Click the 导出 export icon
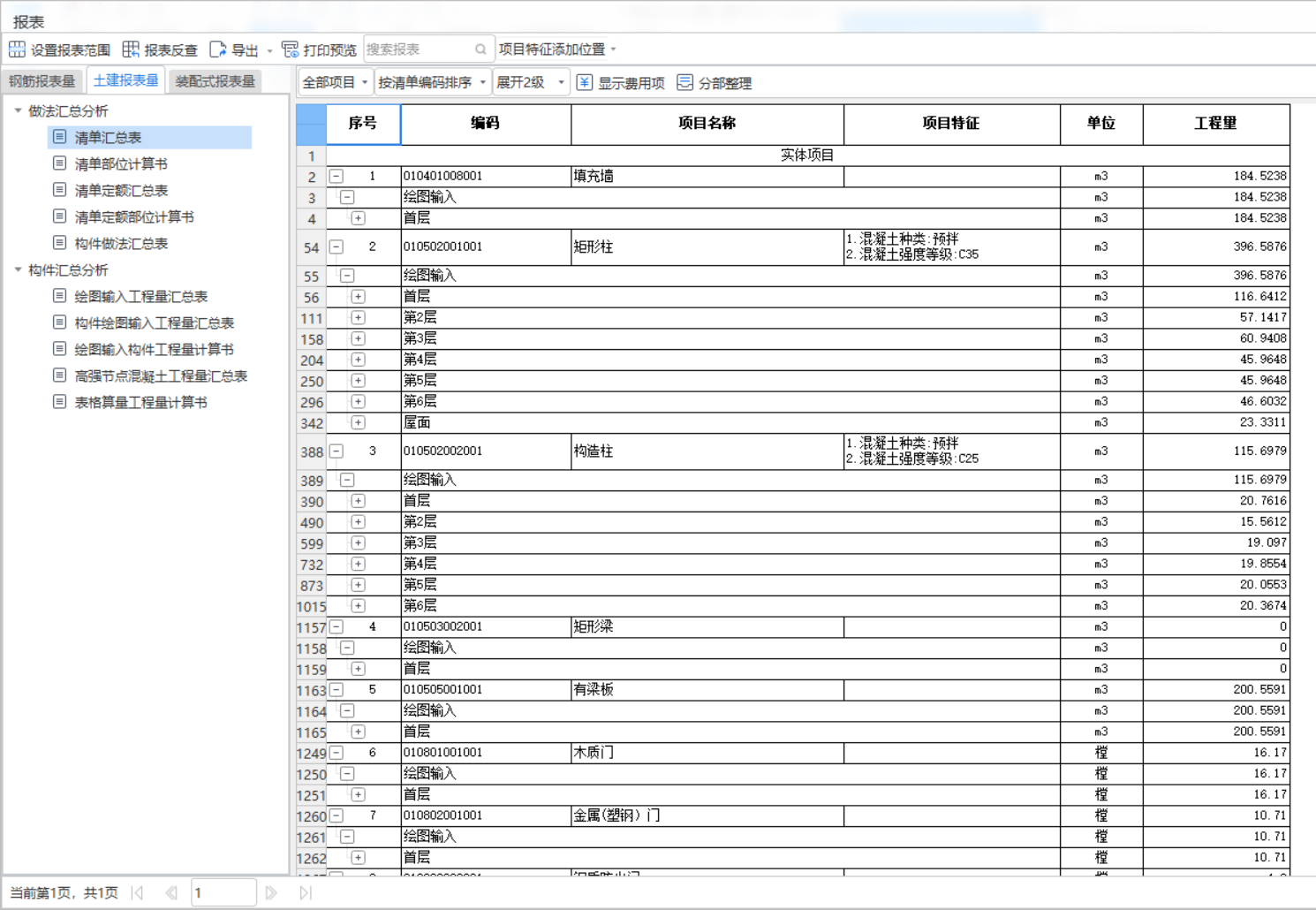Screen dimensions: 1316x910 [218, 49]
